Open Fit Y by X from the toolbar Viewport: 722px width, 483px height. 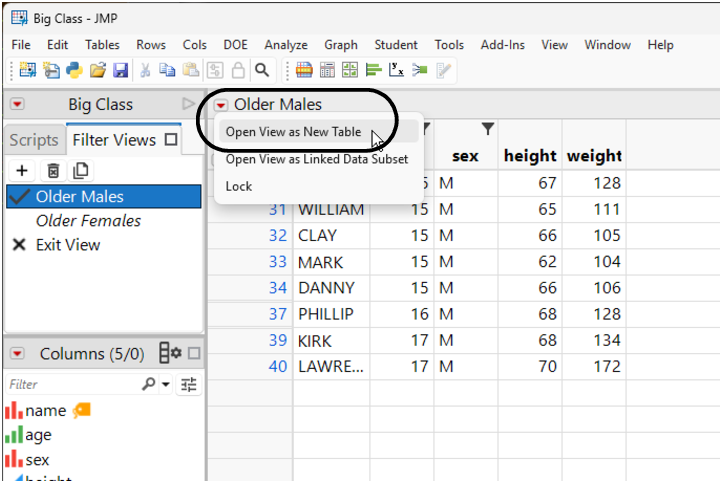[x=396, y=70]
